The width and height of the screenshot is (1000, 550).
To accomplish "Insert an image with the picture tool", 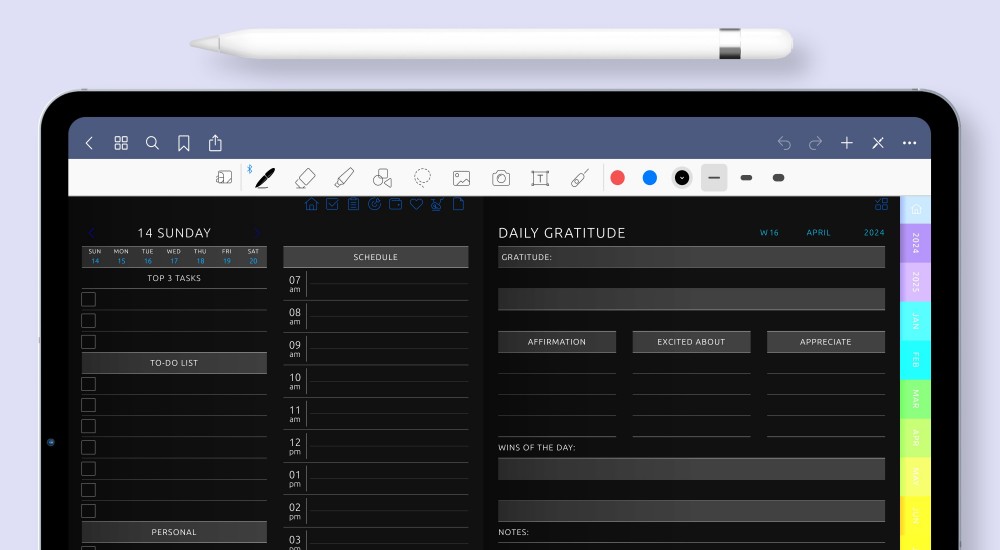I will [x=462, y=178].
